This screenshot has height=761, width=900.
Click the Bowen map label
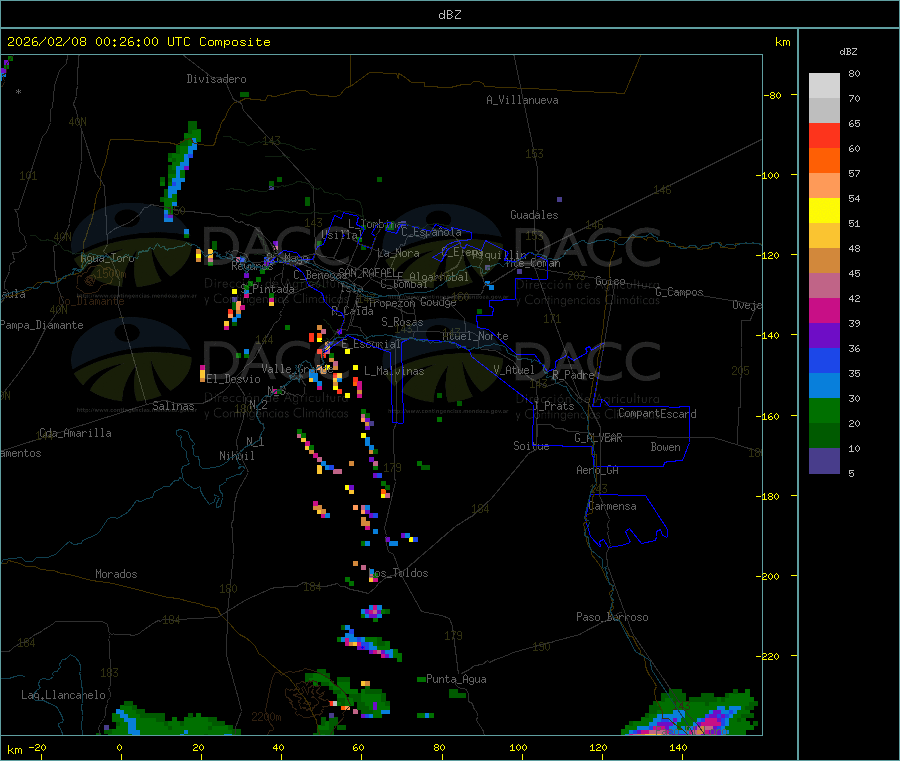[x=666, y=447]
